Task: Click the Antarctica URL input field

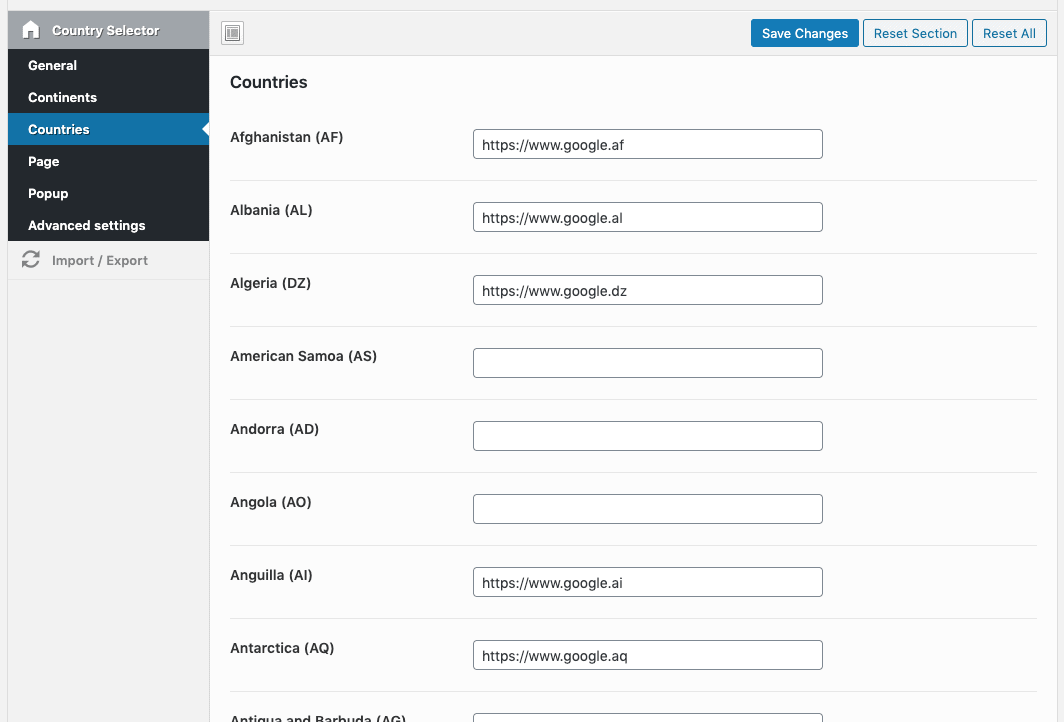Action: [x=647, y=654]
